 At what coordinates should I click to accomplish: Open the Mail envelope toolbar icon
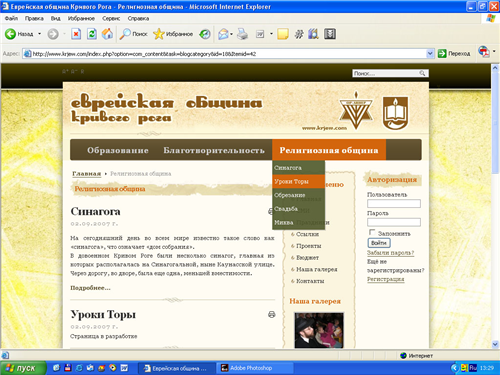click(223, 34)
